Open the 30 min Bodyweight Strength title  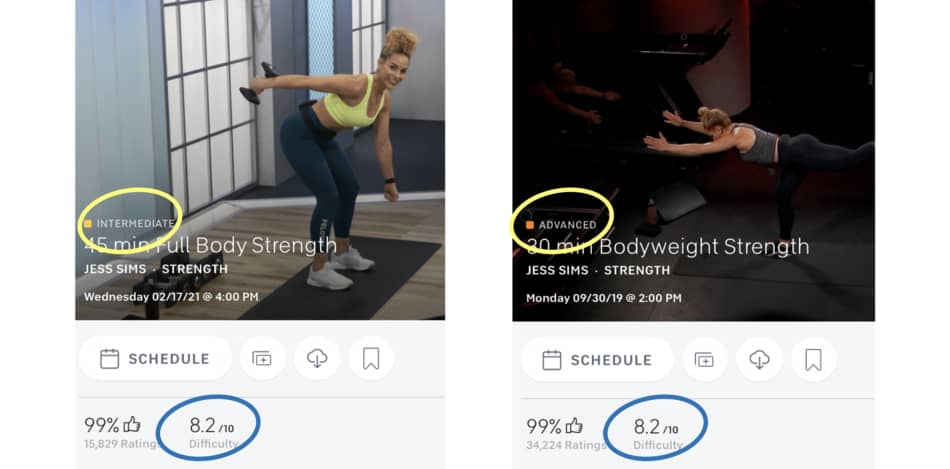point(668,247)
